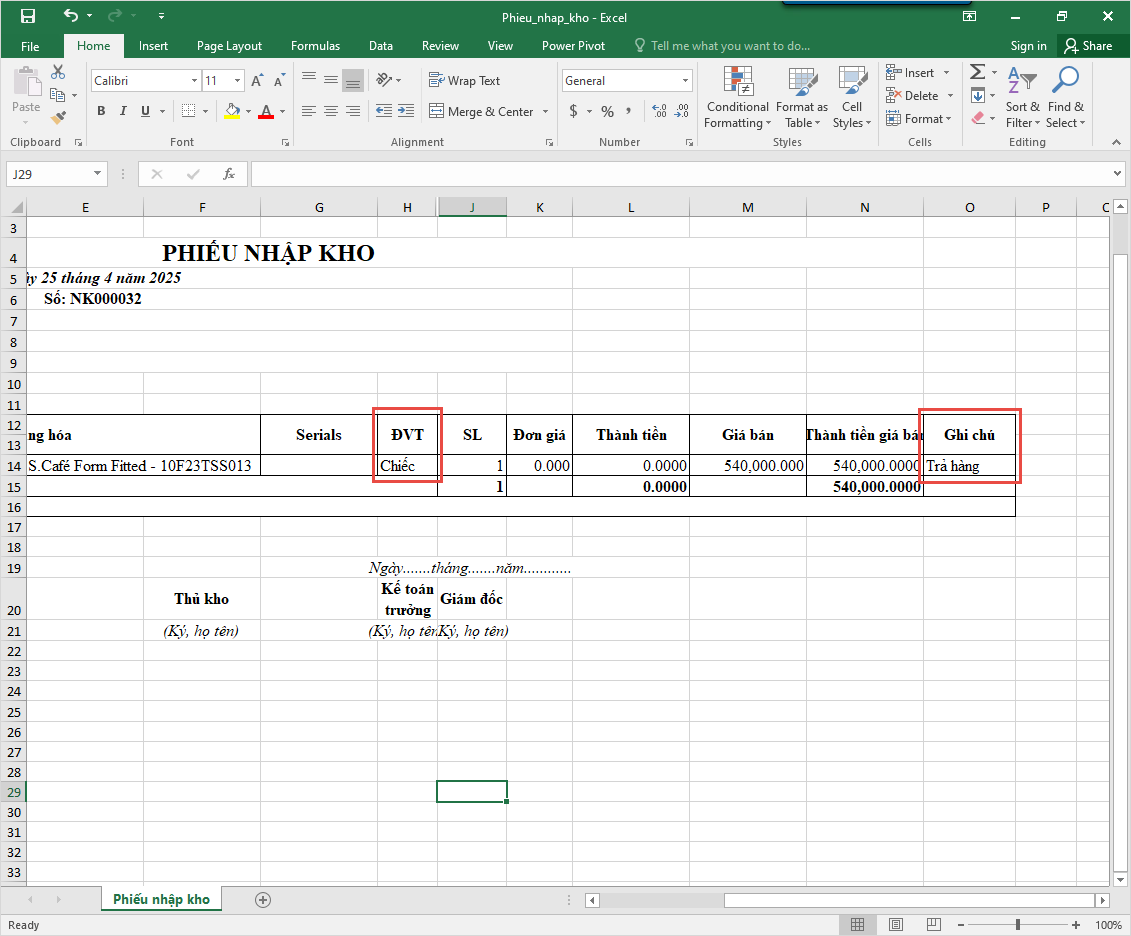Click the Fill down arrow icon
Screen dimensions: 1131x936
pos(978,95)
